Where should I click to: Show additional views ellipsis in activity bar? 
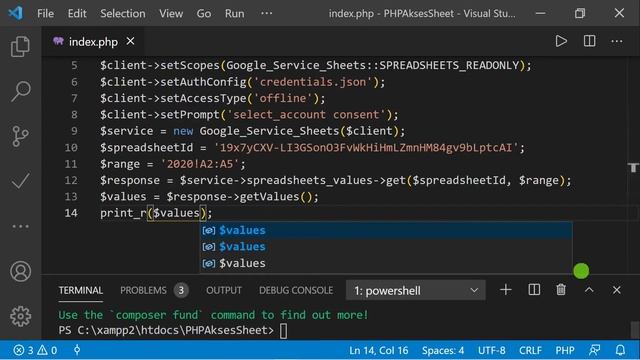pyautogui.click(x=20, y=227)
